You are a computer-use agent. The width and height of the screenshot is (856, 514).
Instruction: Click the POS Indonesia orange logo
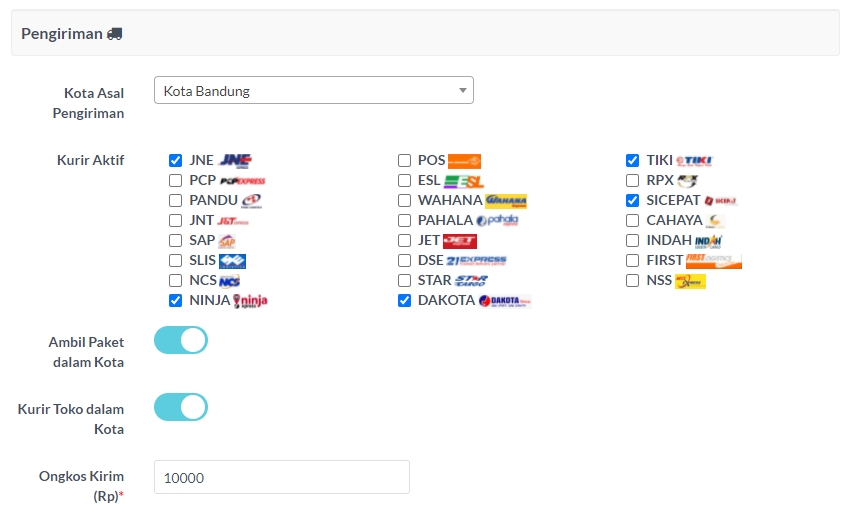464,160
